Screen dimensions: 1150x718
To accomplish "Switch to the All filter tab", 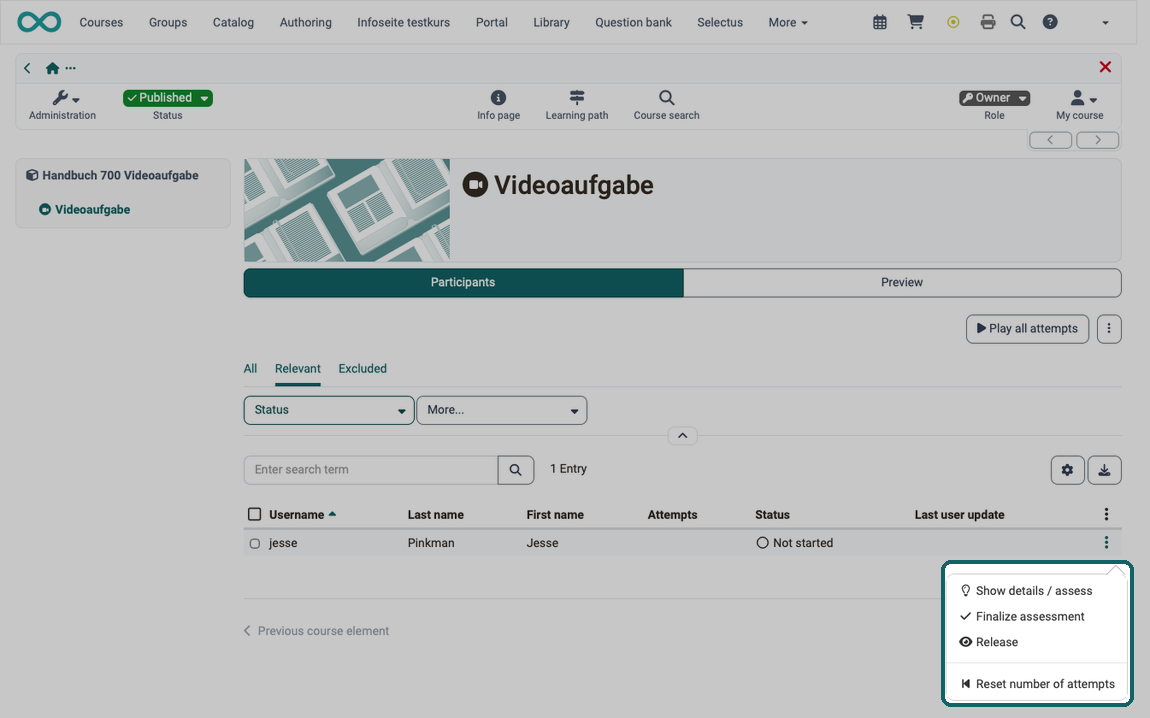I will pos(250,369).
